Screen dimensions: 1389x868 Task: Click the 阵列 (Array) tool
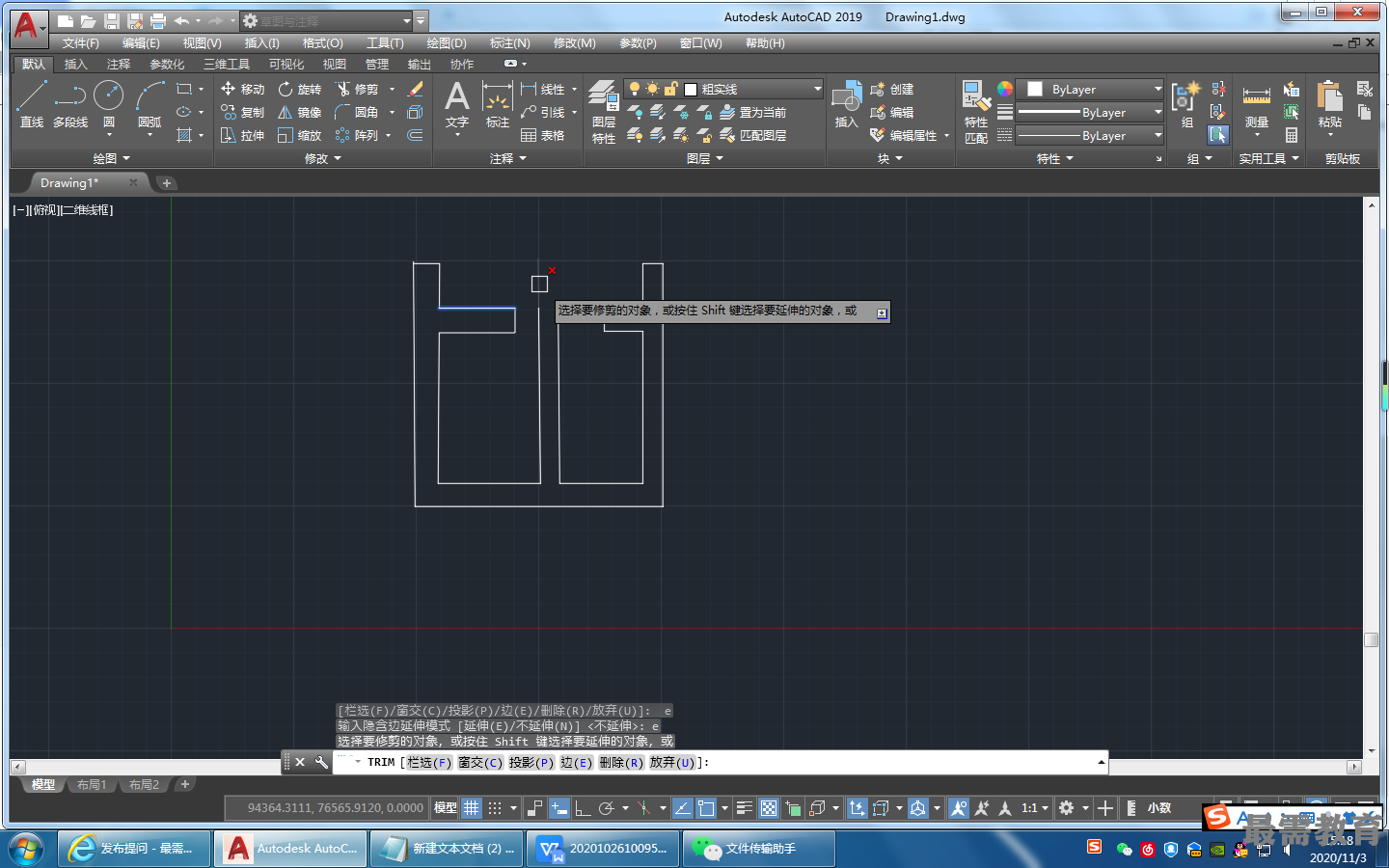(357, 135)
